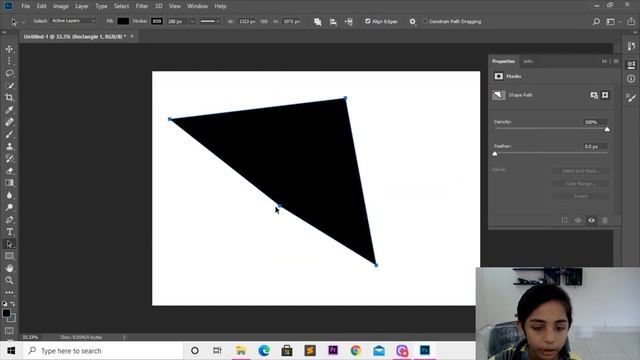Open the Select Active Layers dropdown
640x360 pixels.
point(73,21)
